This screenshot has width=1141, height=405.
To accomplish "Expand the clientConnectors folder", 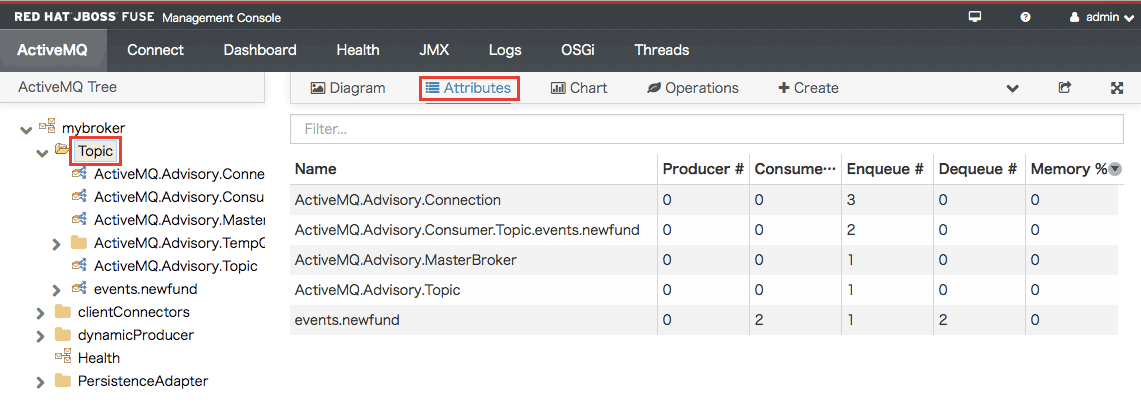I will point(41,313).
